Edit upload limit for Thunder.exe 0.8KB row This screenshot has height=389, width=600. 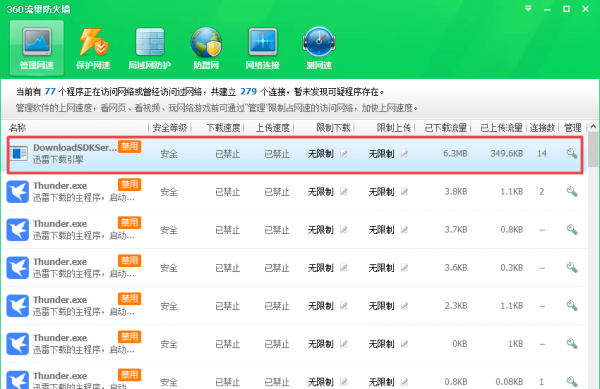404,382
